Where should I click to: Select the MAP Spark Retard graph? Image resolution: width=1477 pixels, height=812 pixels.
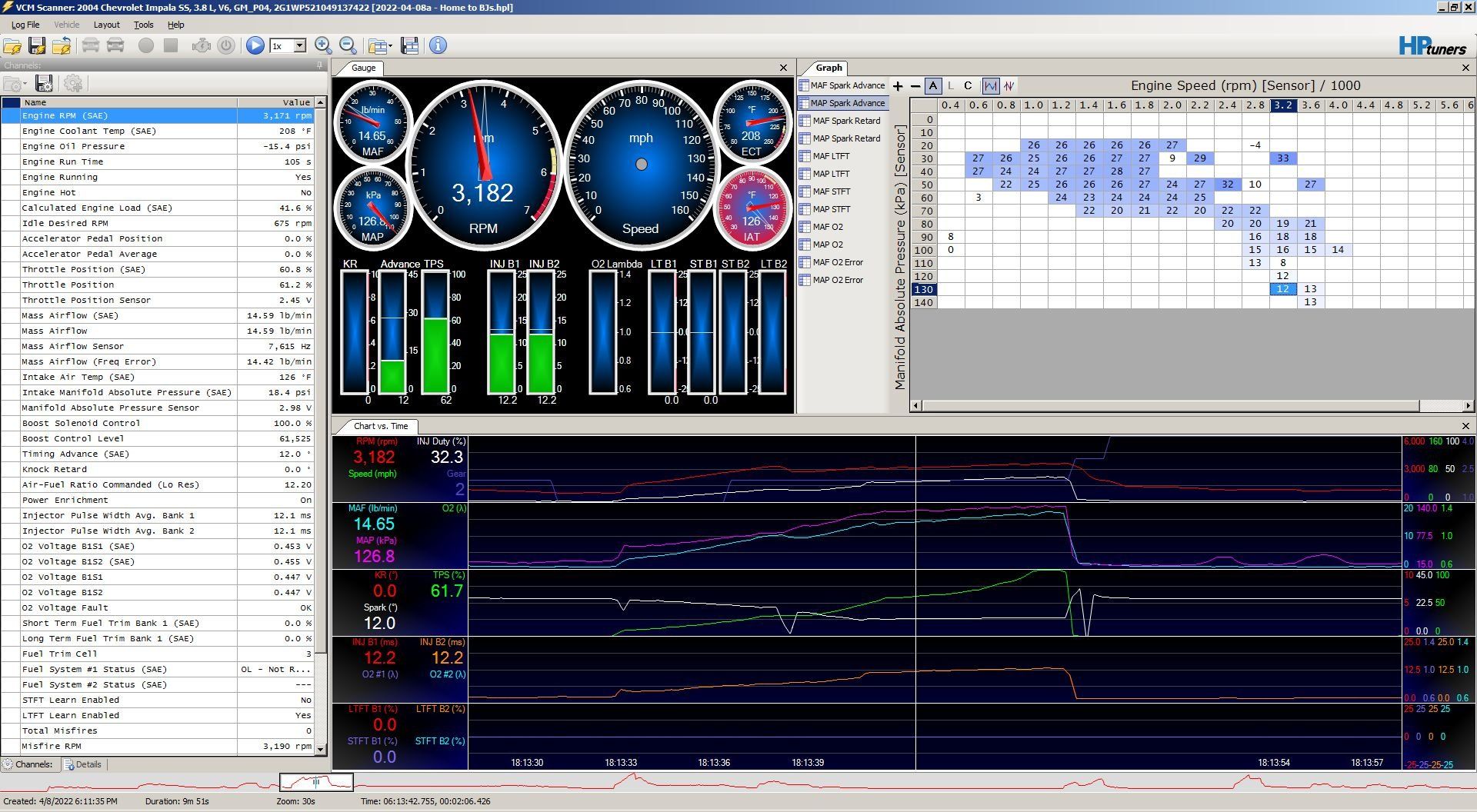(841, 138)
